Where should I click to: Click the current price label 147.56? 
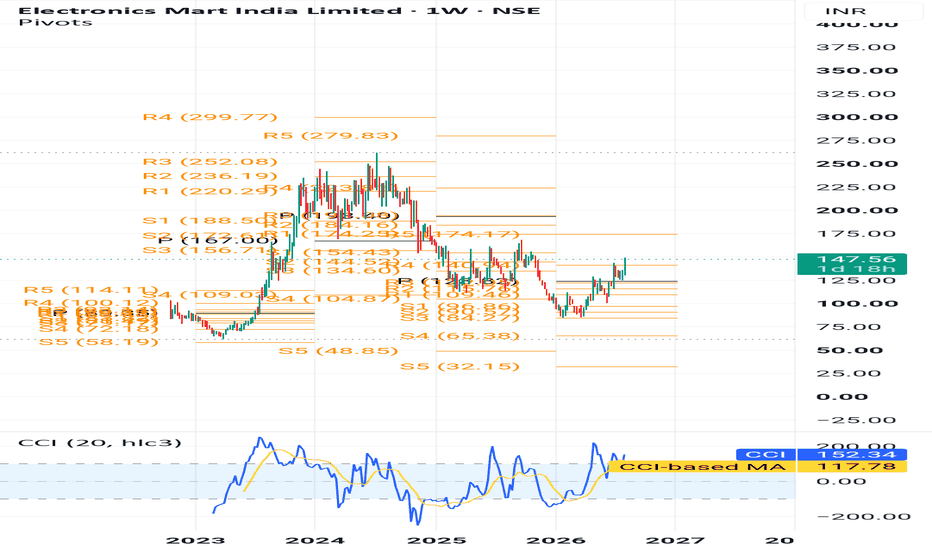click(852, 259)
